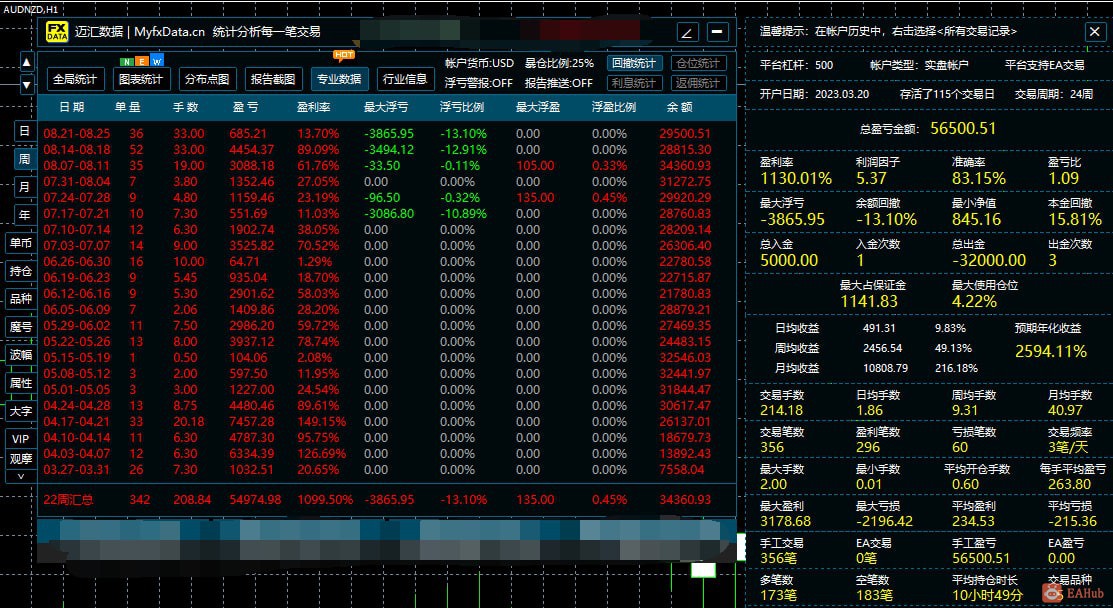Click 盈利率 value 1130.01%
This screenshot has height=608, width=1113.
(796, 179)
